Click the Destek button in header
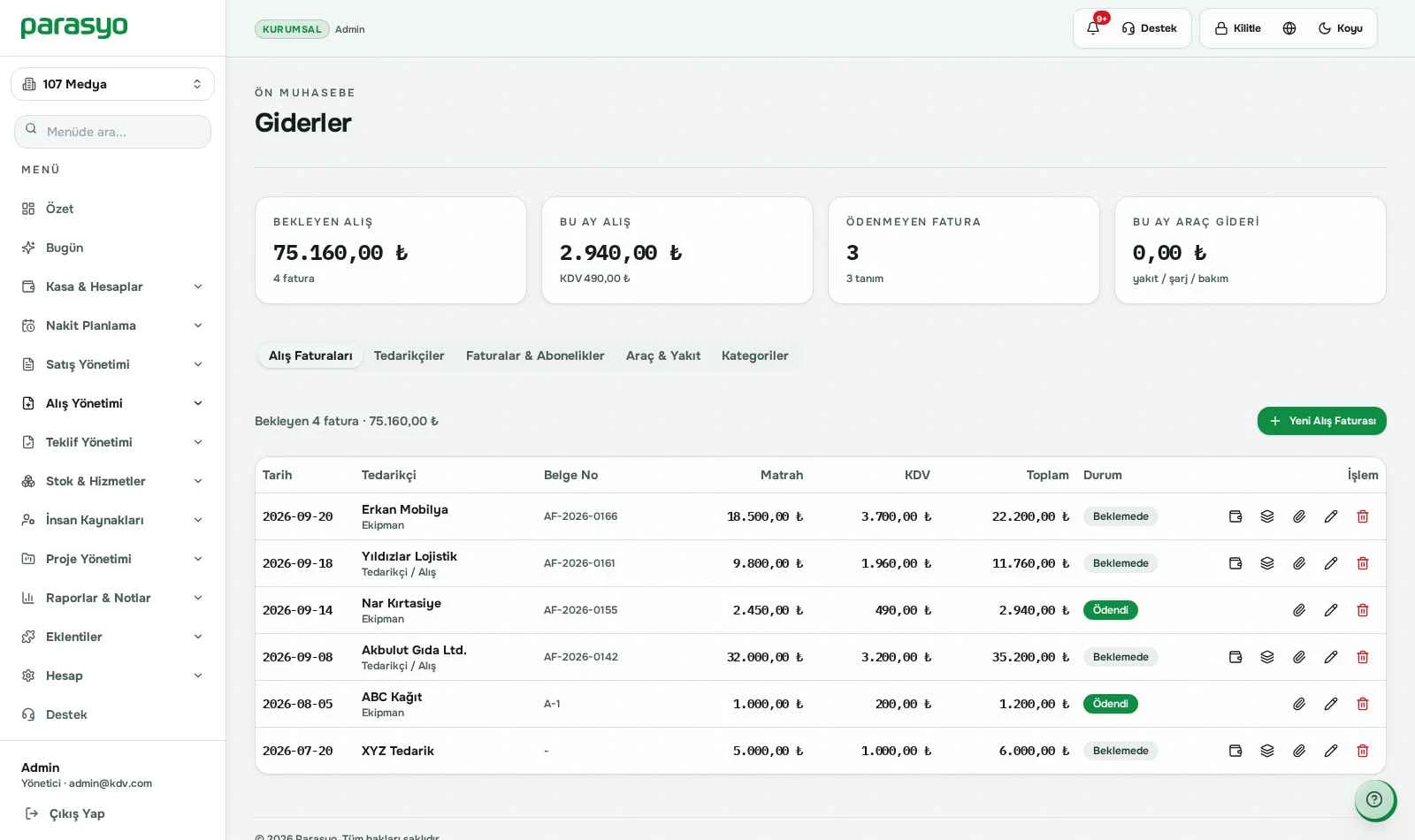Viewport: 1415px width, 840px height. tap(1149, 28)
